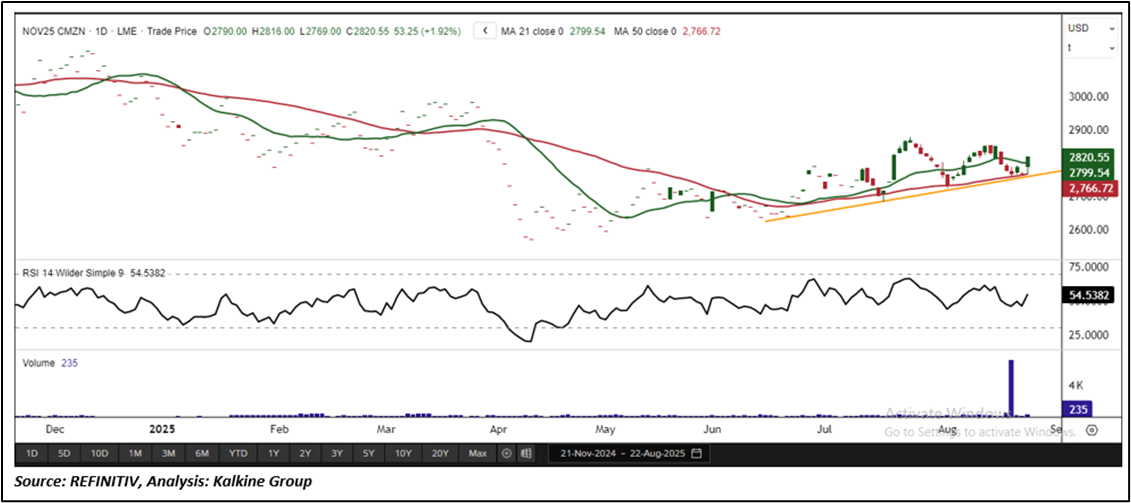Switch range to YTD
The height and width of the screenshot is (503, 1131).
[238, 454]
